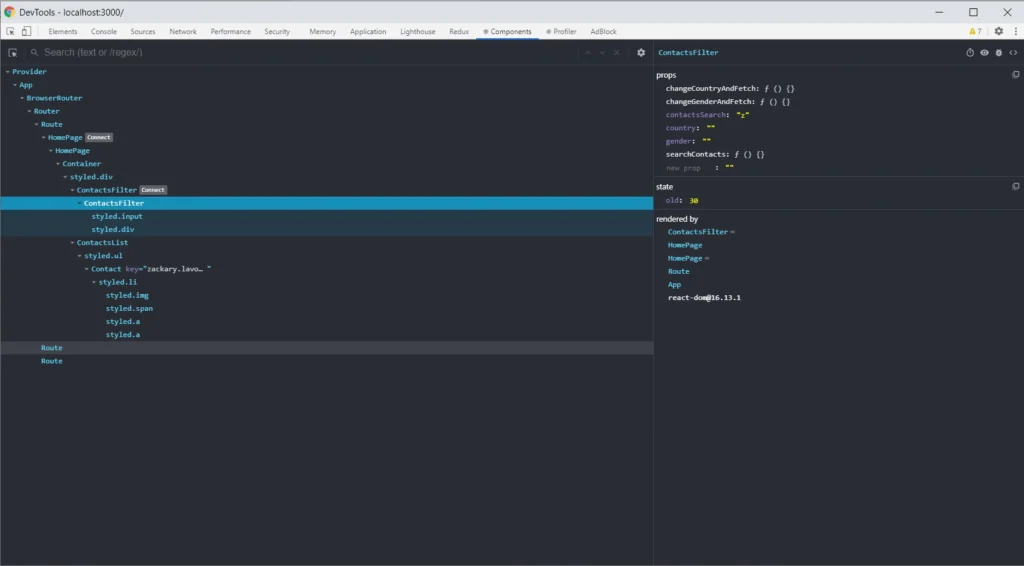Collapse the styled.li node
Screen dimensions: 1024x566
tap(94, 282)
